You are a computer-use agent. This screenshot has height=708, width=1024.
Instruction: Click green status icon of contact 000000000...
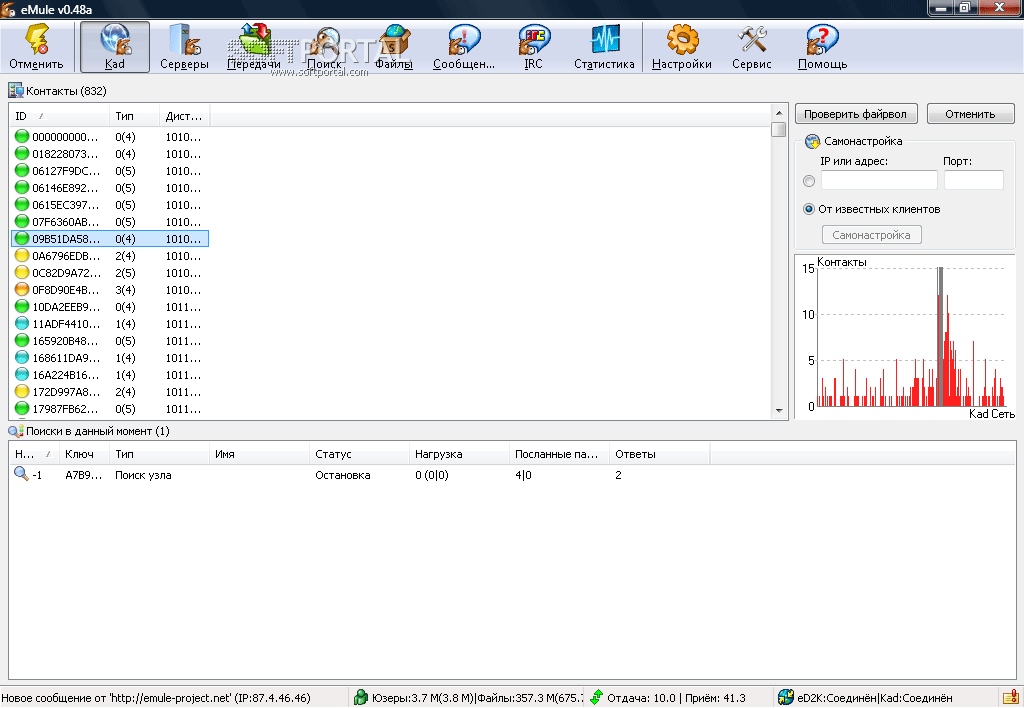pyautogui.click(x=22, y=136)
